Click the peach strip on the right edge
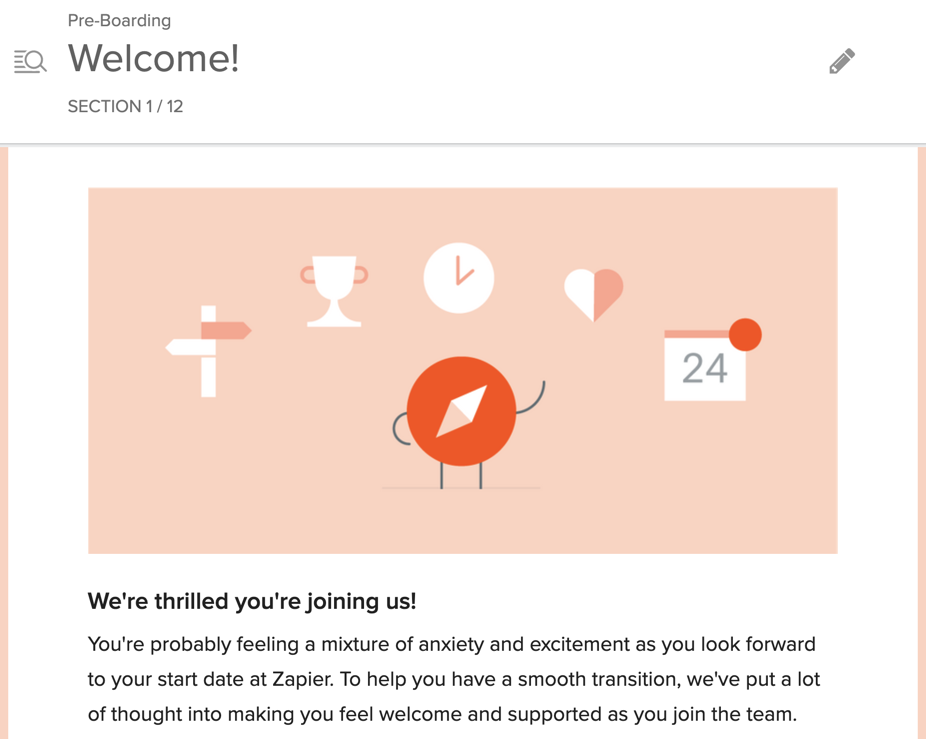This screenshot has width=926, height=739. [x=922, y=443]
